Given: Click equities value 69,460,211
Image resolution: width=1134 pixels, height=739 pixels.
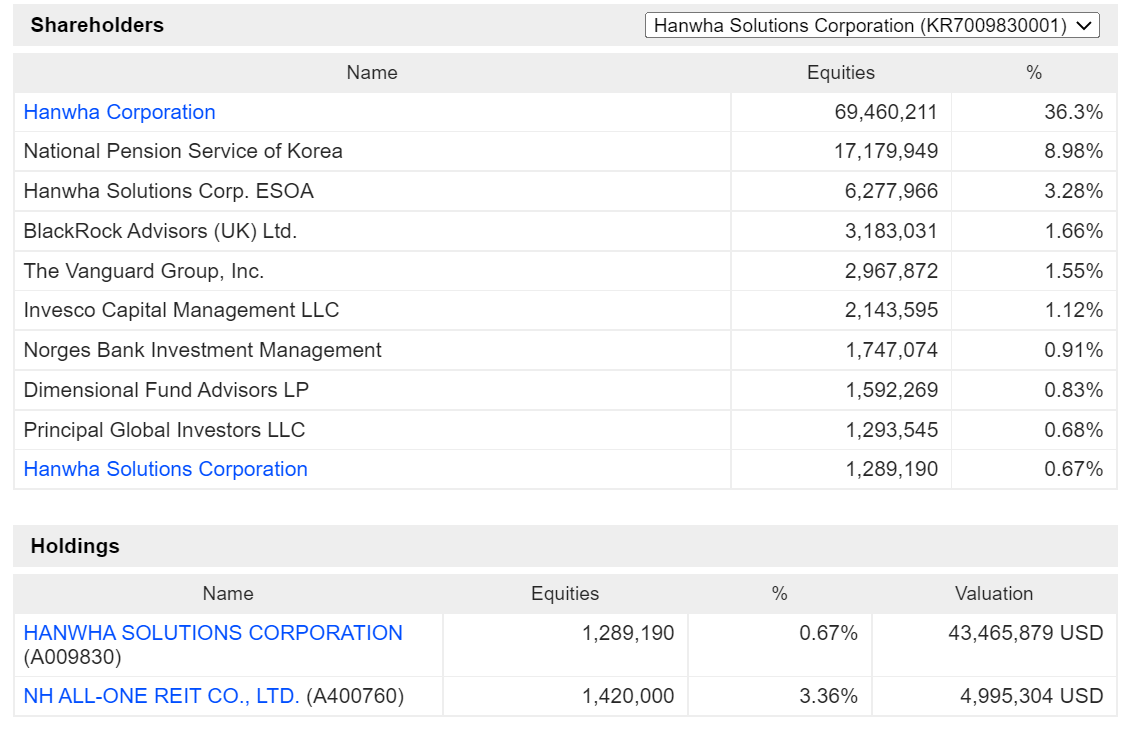Looking at the screenshot, I should click(886, 112).
